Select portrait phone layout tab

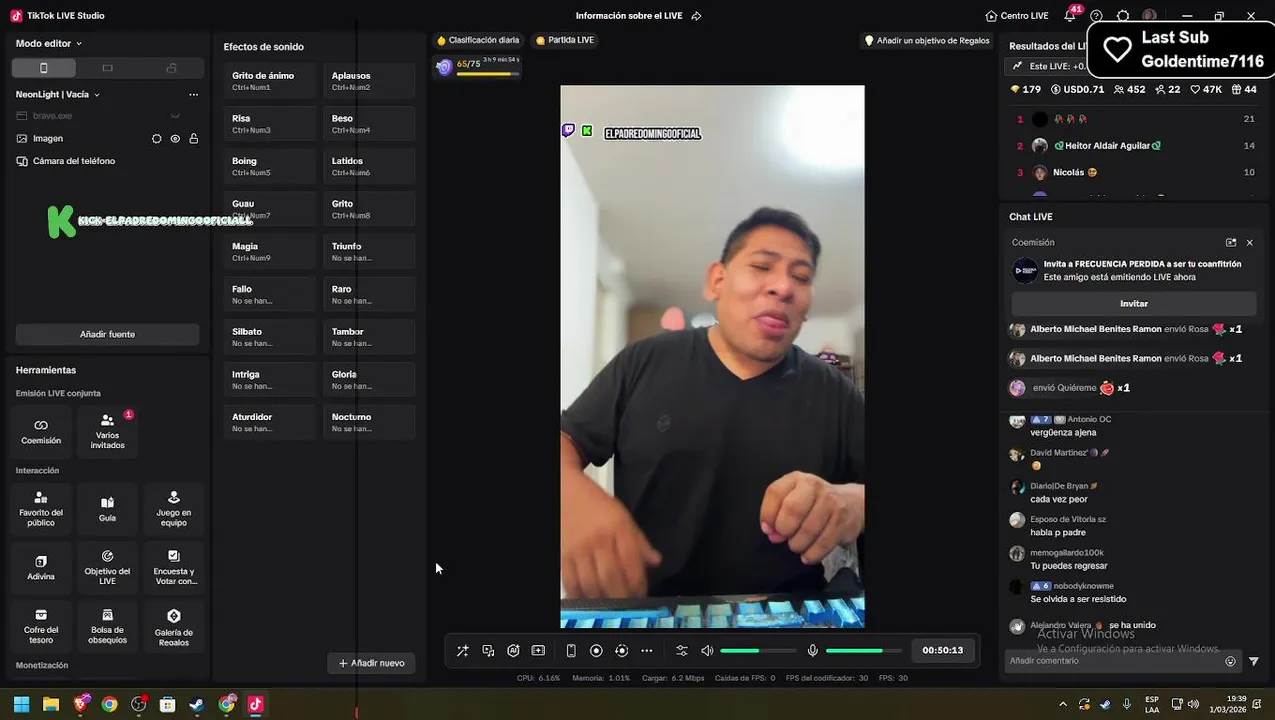(x=43, y=68)
